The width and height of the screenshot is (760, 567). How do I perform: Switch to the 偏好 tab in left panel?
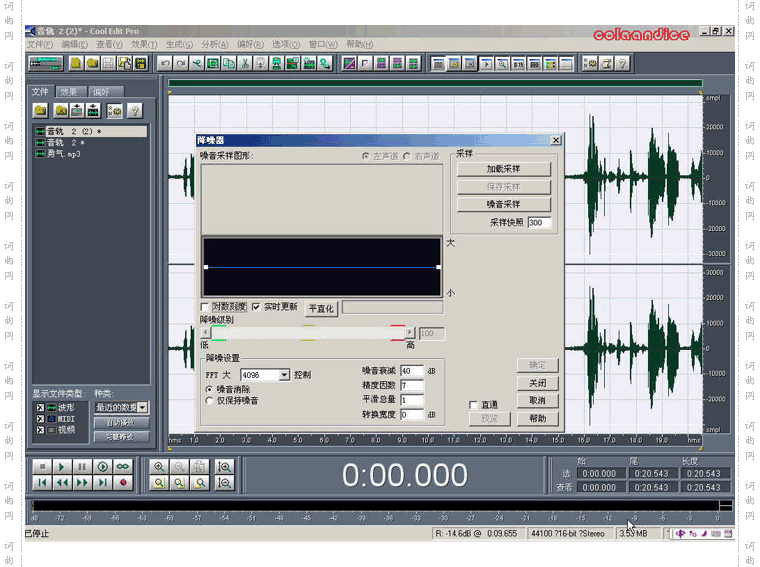105,92
